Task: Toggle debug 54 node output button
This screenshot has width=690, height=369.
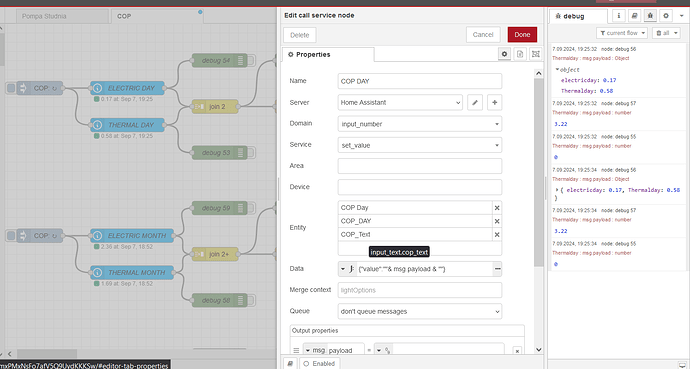Action: (252, 60)
